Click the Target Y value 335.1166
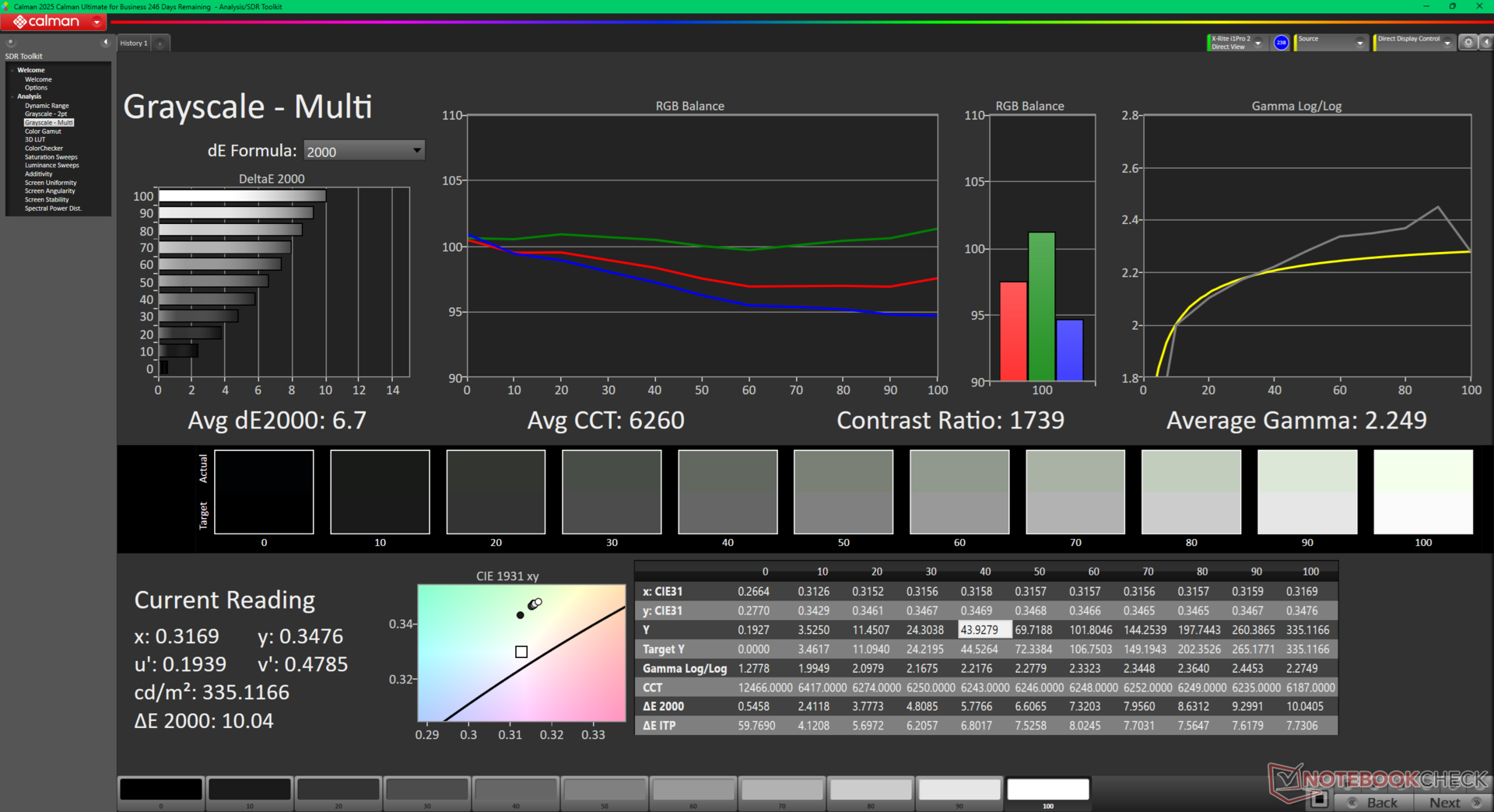This screenshot has width=1494, height=812. pos(1308,649)
